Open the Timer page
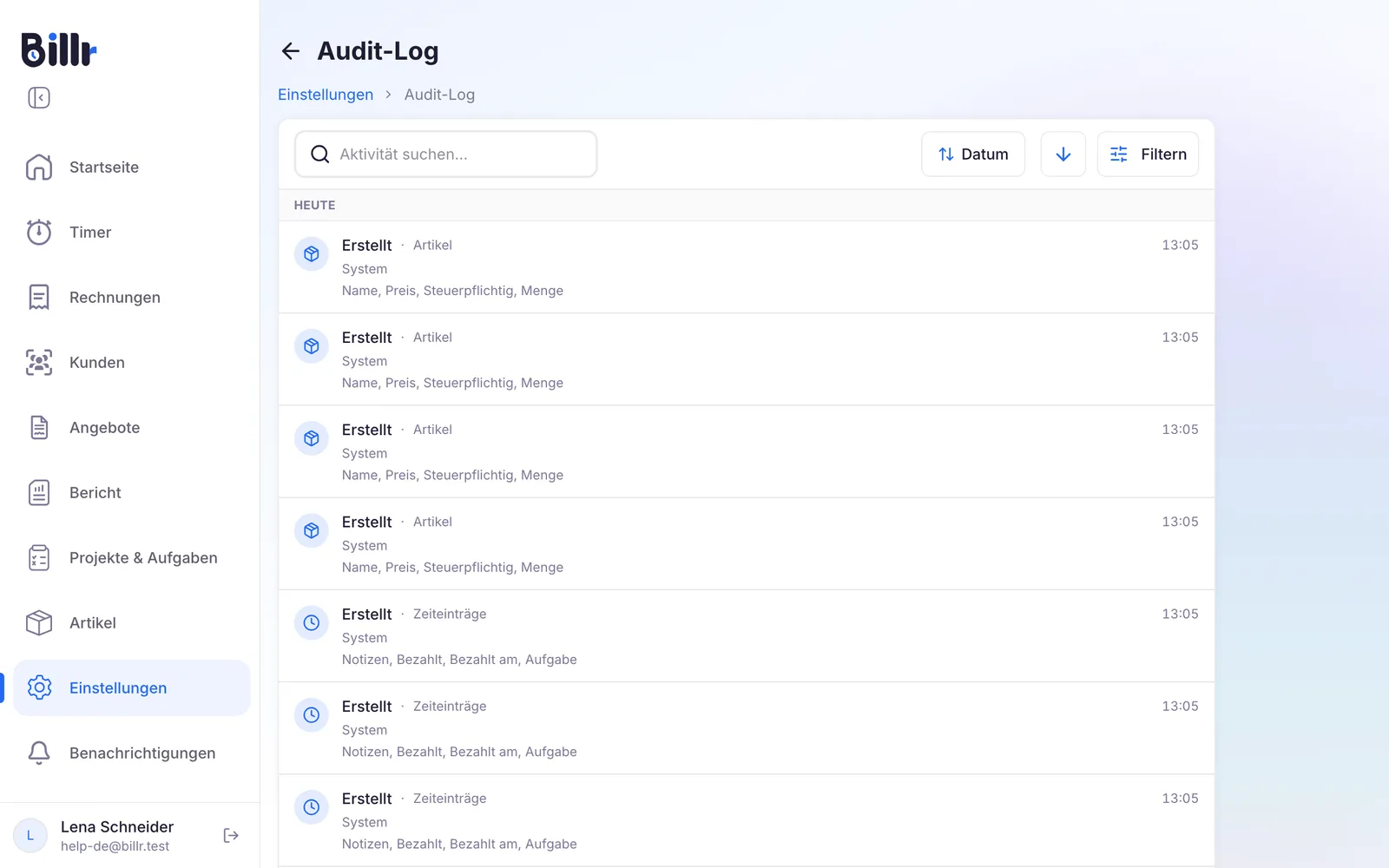The height and width of the screenshot is (868, 1389). tap(132, 232)
